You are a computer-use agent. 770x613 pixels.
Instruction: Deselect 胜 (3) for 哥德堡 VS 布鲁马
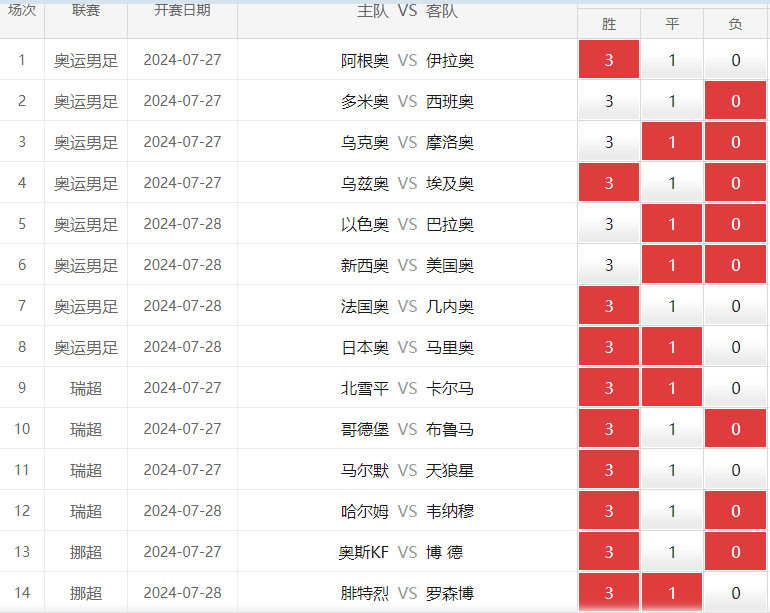tap(609, 429)
